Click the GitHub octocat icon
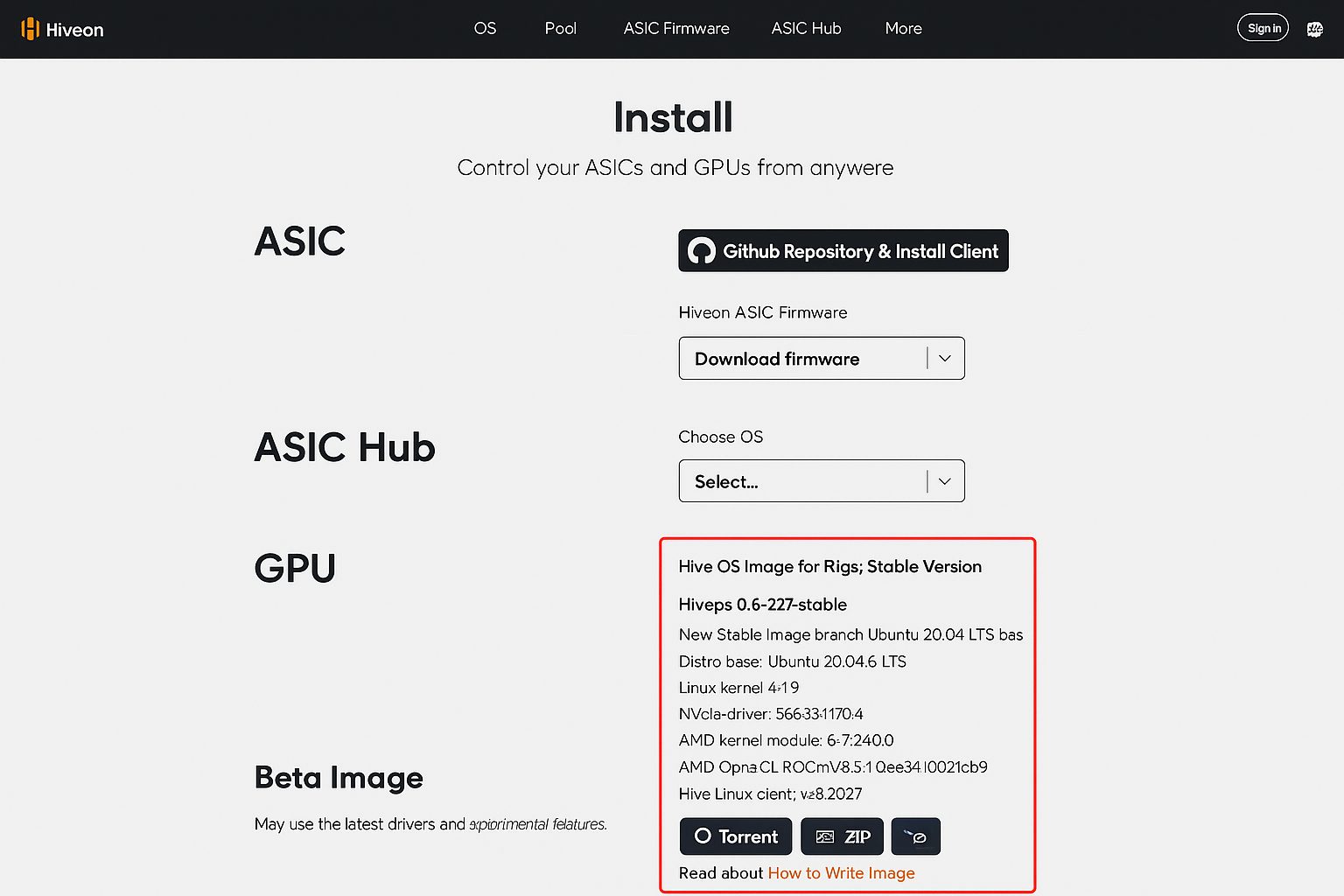This screenshot has height=896, width=1344. pos(701,251)
